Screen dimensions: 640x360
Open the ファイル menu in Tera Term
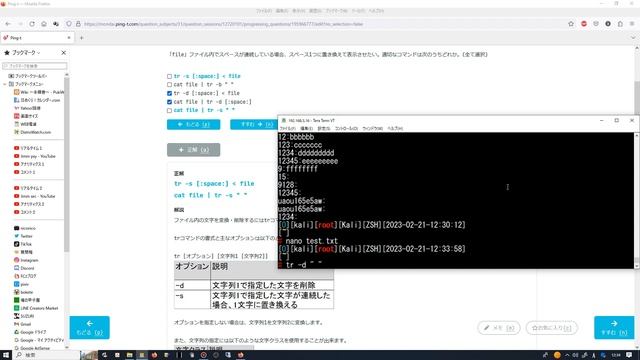click(x=287, y=129)
